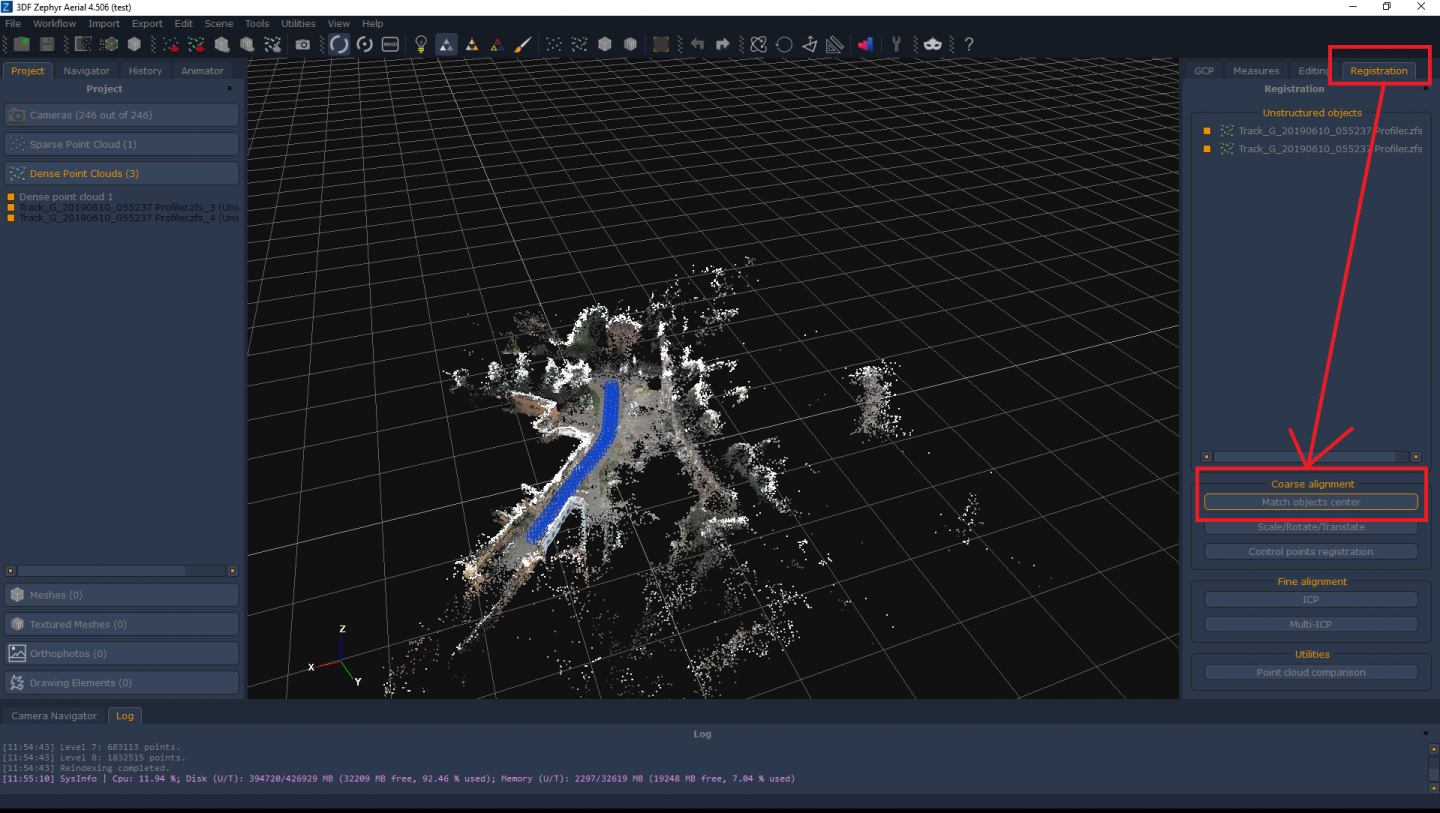Open the Camera Navigator tab
Screen dimensions: 1440x813
point(54,716)
